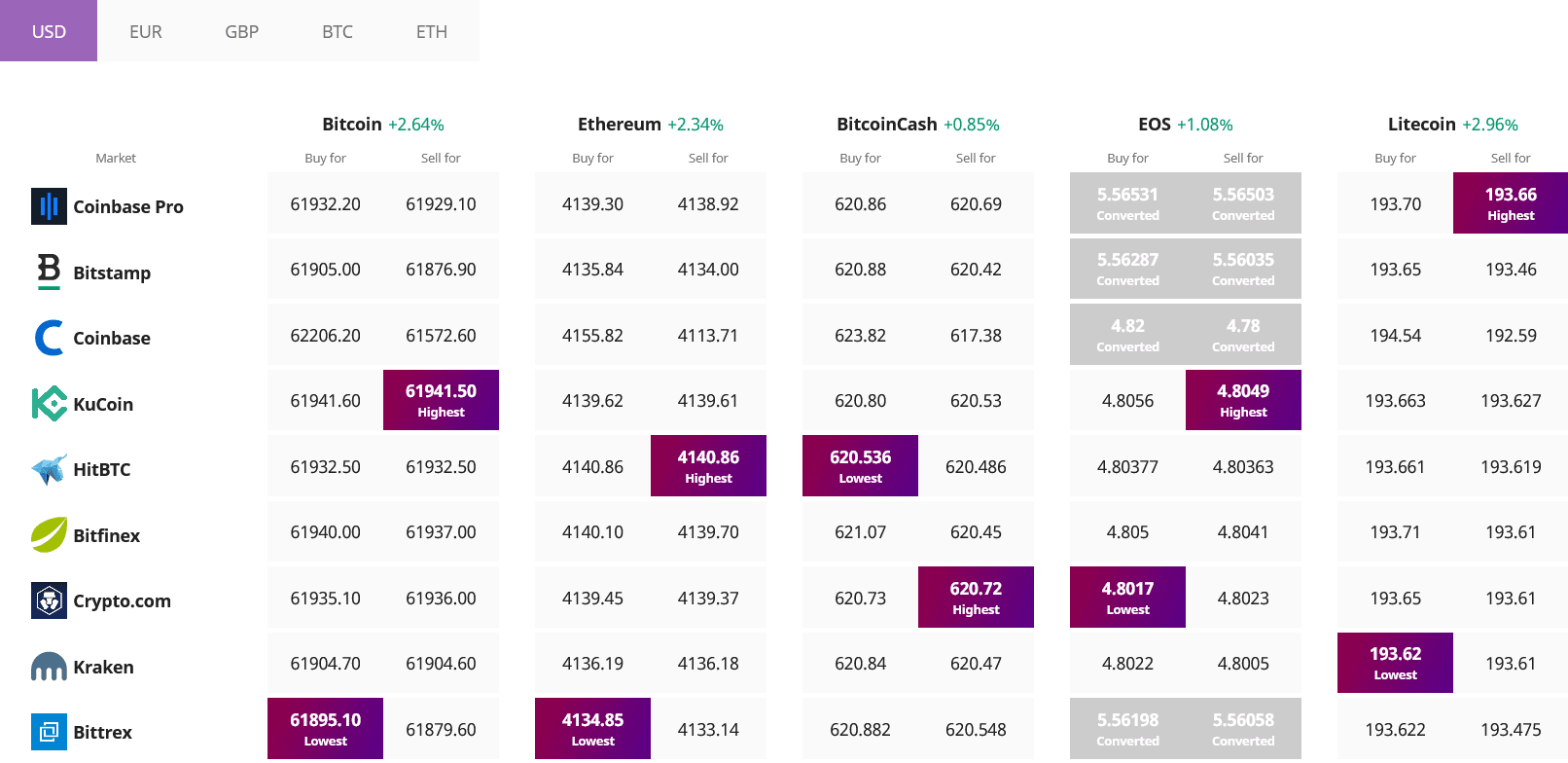Click Bittrex EOS converted sell price 5.56058
The height and width of the screenshot is (763, 1568).
(x=1243, y=728)
